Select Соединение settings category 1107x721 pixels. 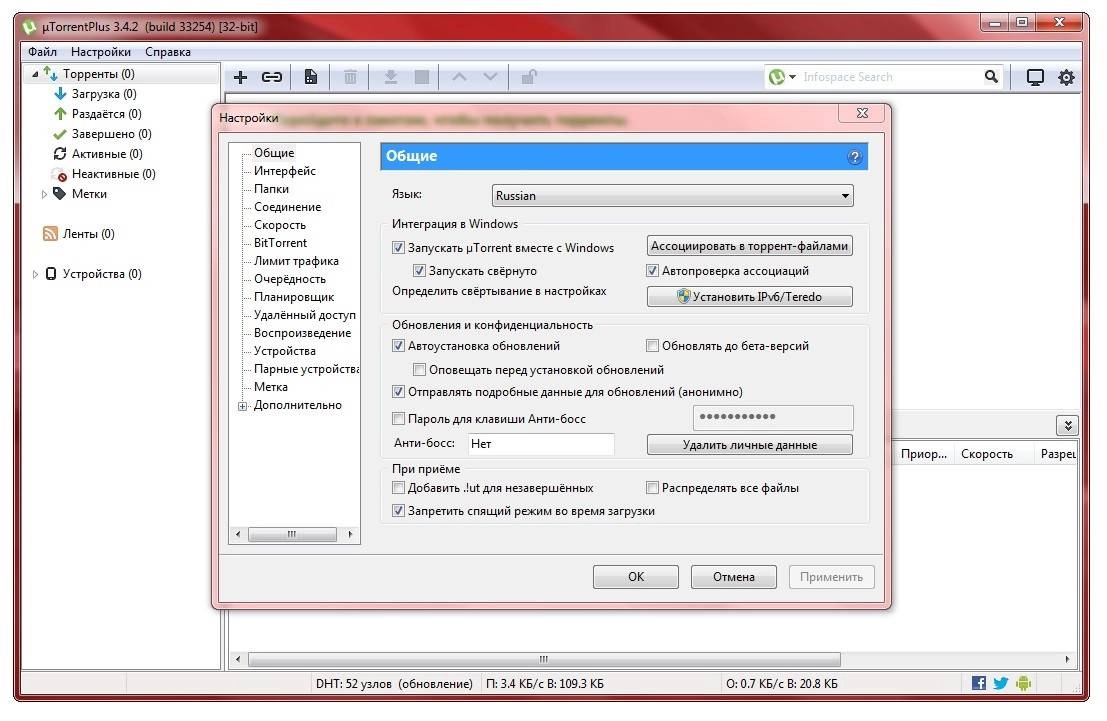tap(287, 207)
